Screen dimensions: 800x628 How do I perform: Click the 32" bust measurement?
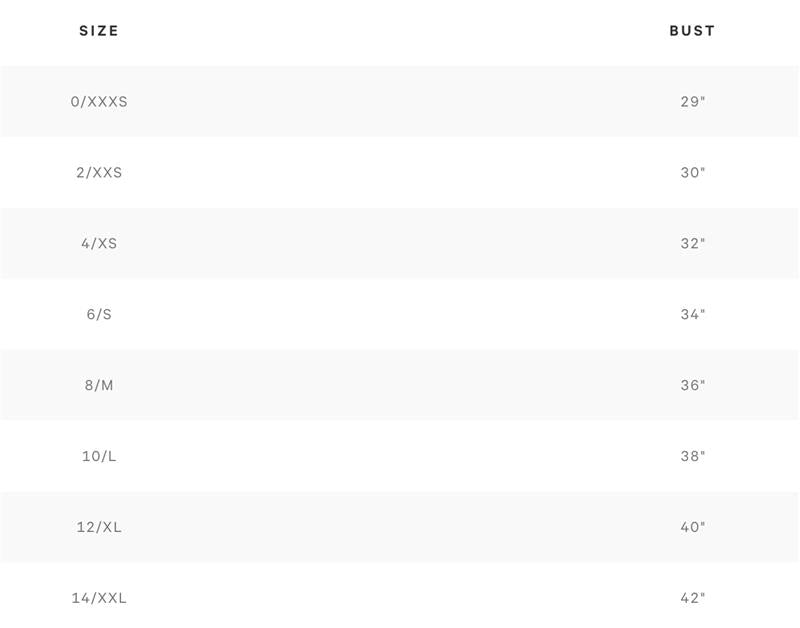pos(693,244)
